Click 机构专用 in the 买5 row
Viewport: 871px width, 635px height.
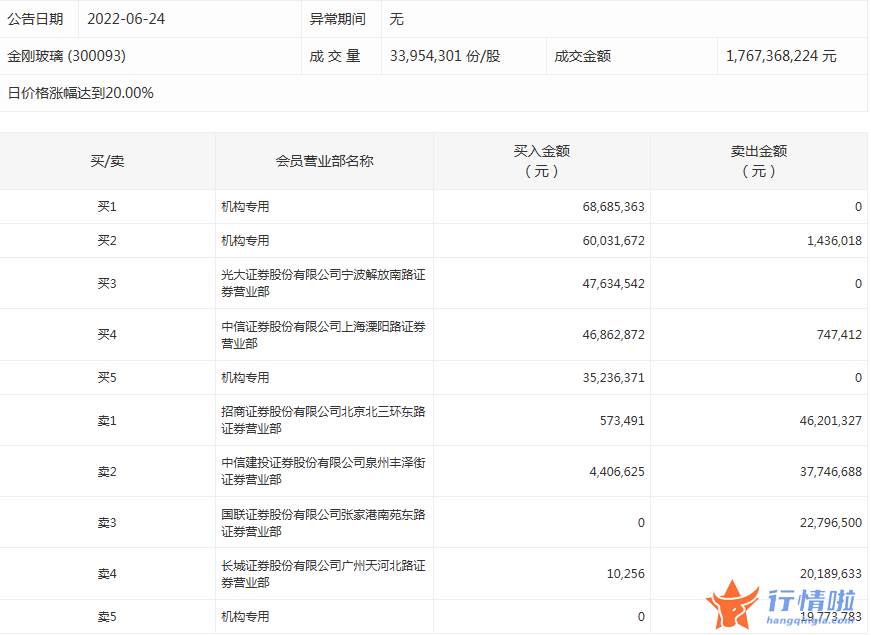(245, 378)
